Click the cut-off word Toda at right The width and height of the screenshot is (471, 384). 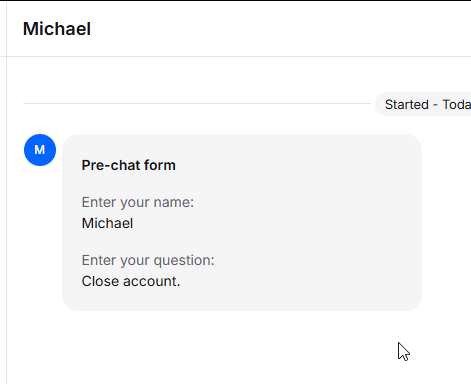coord(457,105)
